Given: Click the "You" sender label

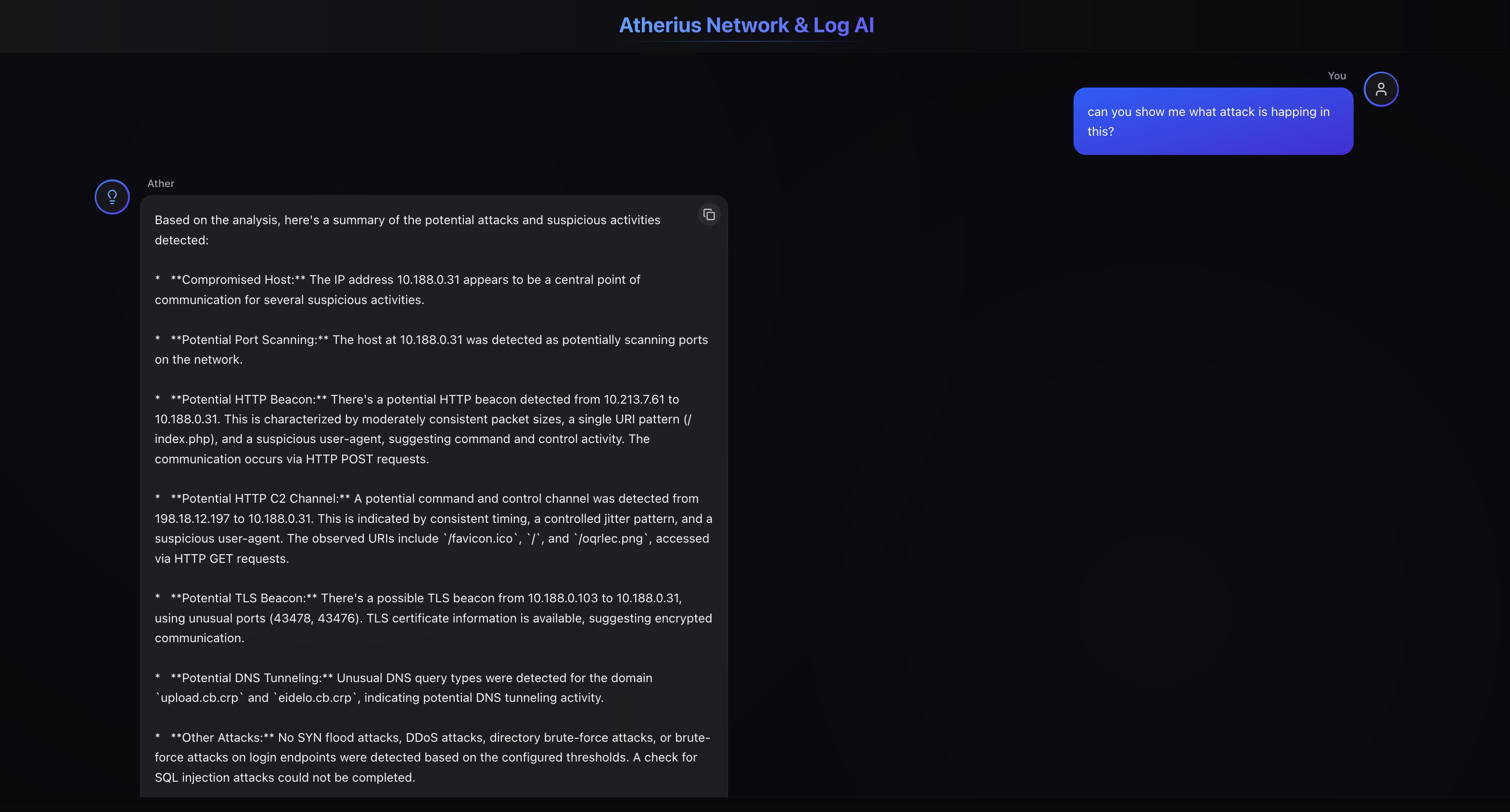Looking at the screenshot, I should point(1336,76).
